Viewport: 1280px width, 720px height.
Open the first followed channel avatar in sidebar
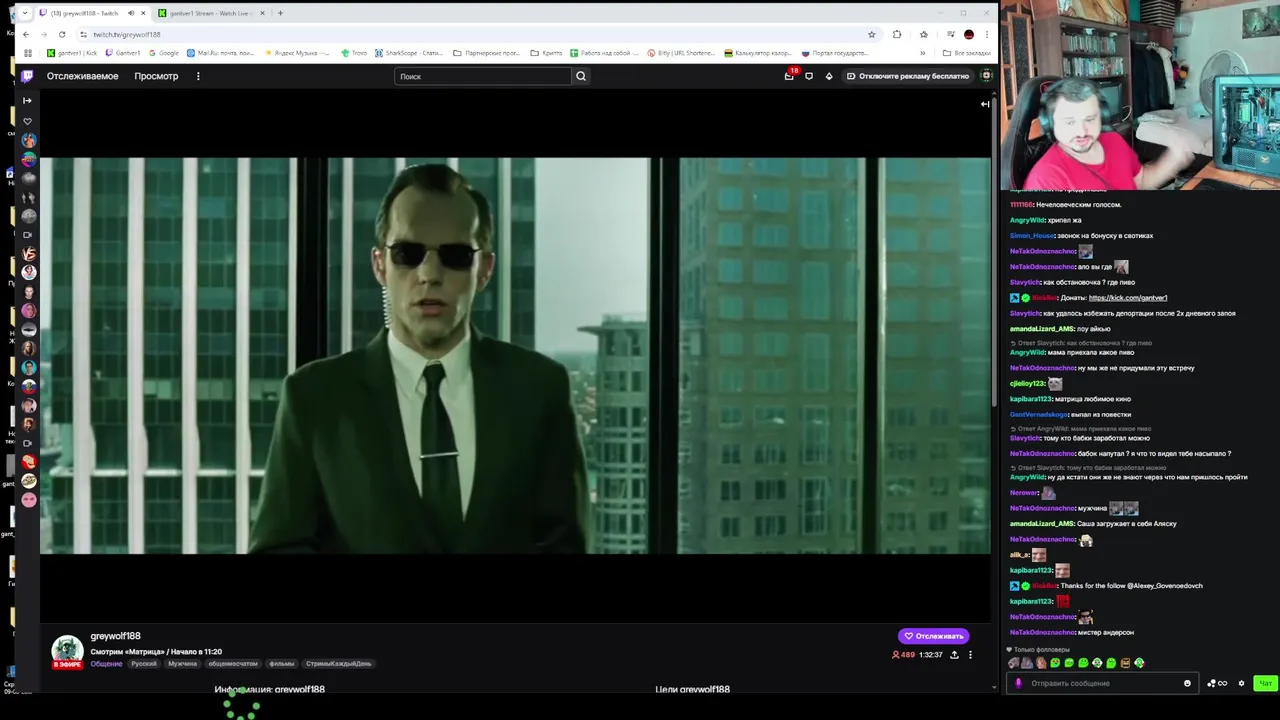click(x=28, y=141)
